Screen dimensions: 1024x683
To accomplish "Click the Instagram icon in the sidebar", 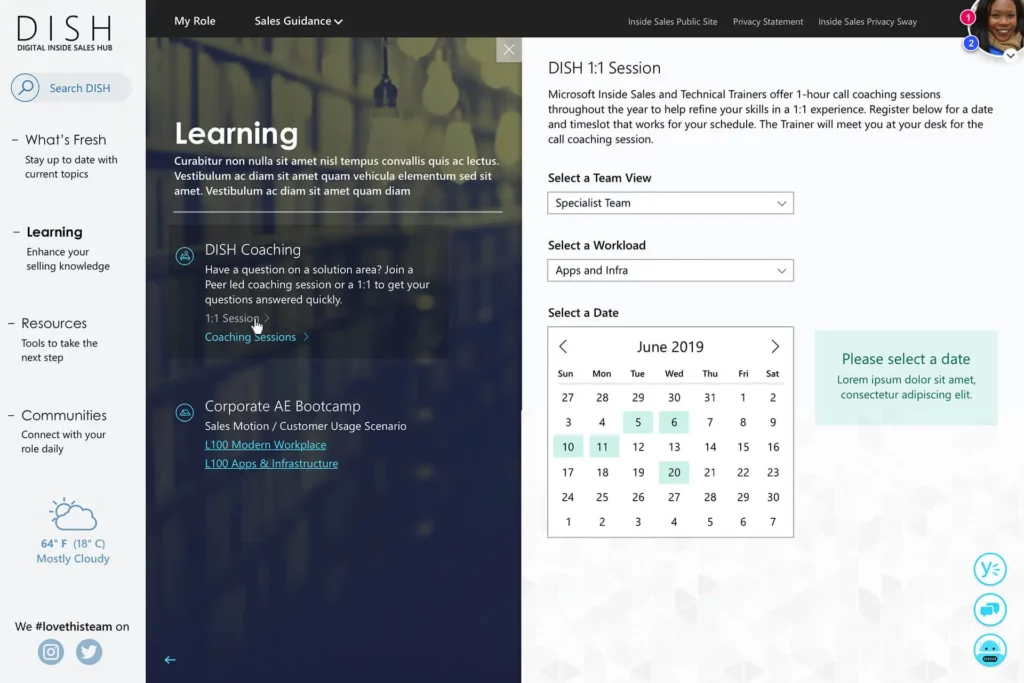I will coord(51,652).
